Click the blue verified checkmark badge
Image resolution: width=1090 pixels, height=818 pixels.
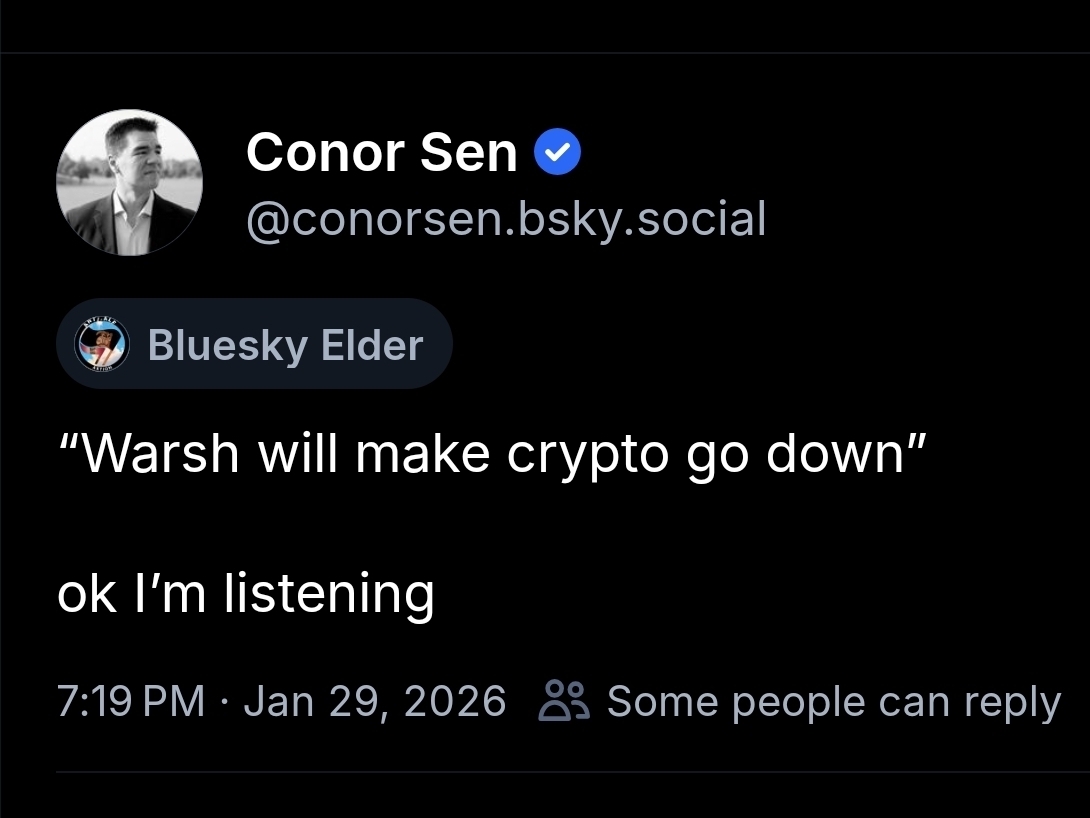pyautogui.click(x=558, y=153)
